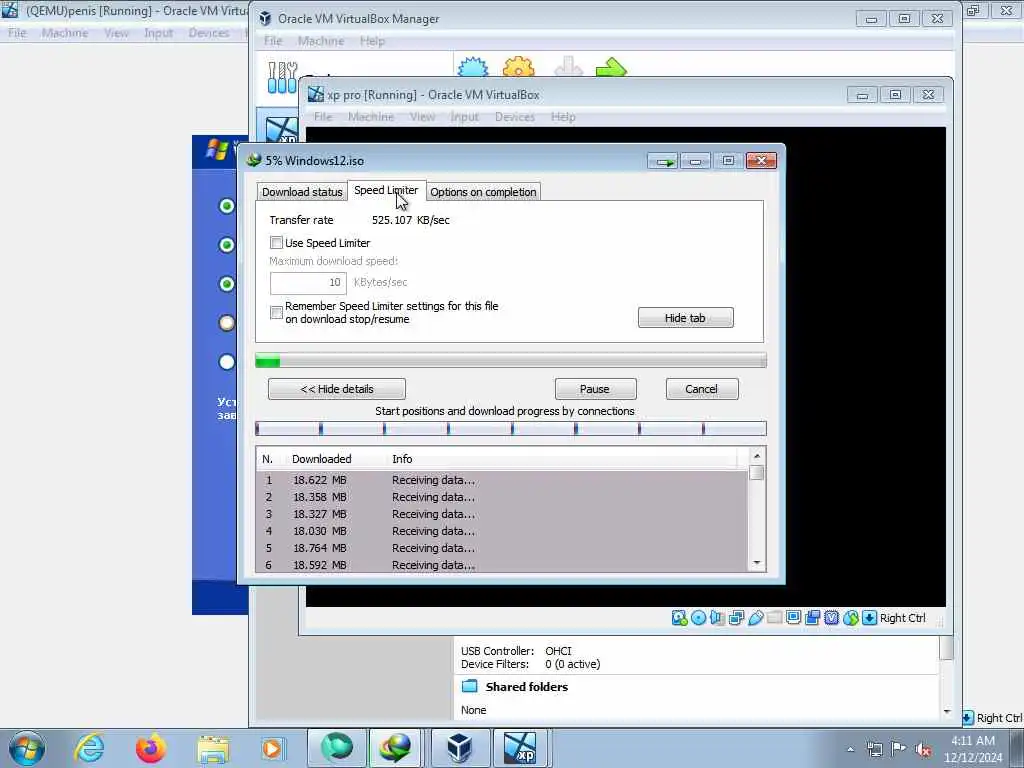Click the green download progress bar

click(x=511, y=360)
